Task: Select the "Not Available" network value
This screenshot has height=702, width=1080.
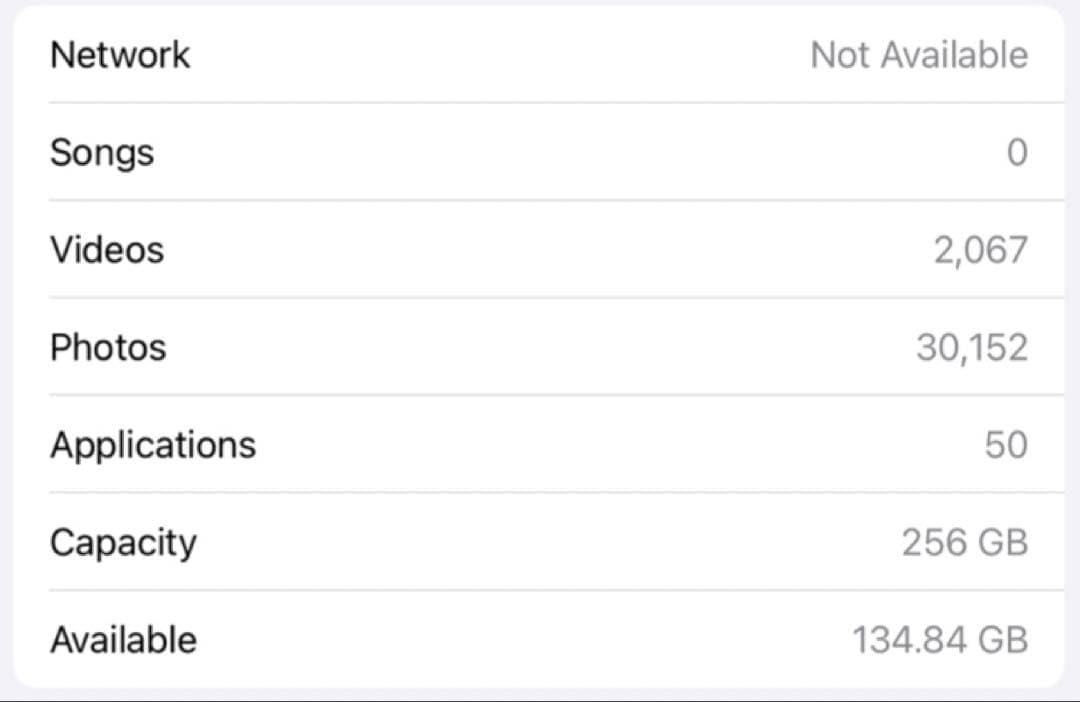Action: click(x=918, y=54)
